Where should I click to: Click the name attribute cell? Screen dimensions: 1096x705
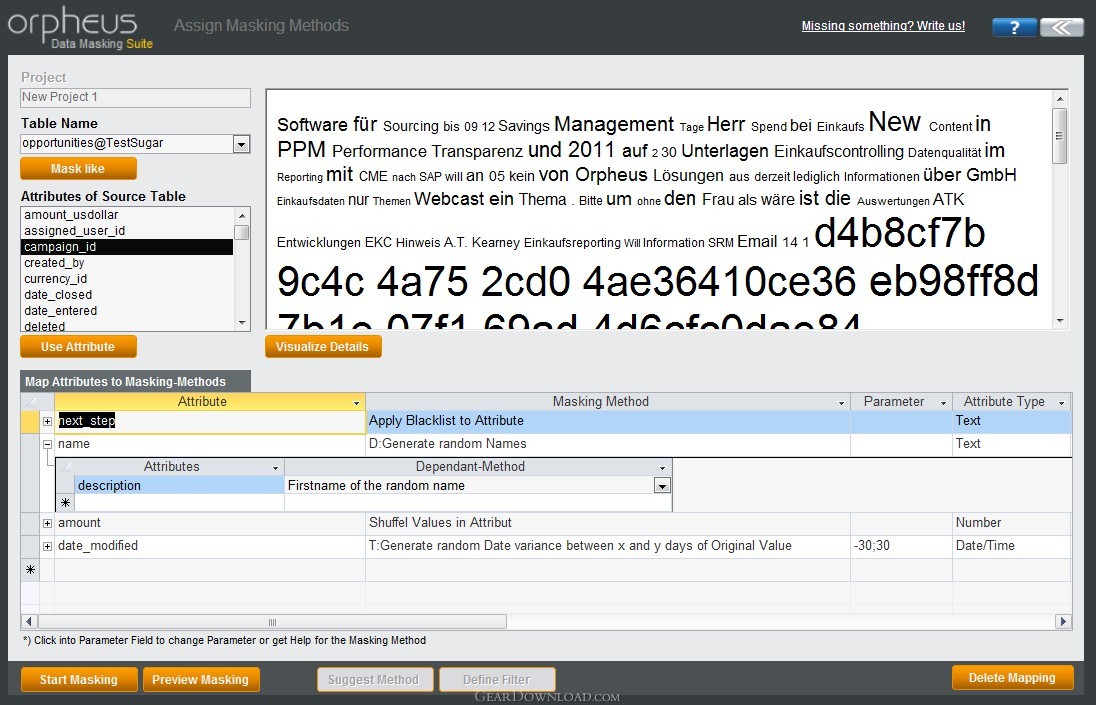(210, 444)
